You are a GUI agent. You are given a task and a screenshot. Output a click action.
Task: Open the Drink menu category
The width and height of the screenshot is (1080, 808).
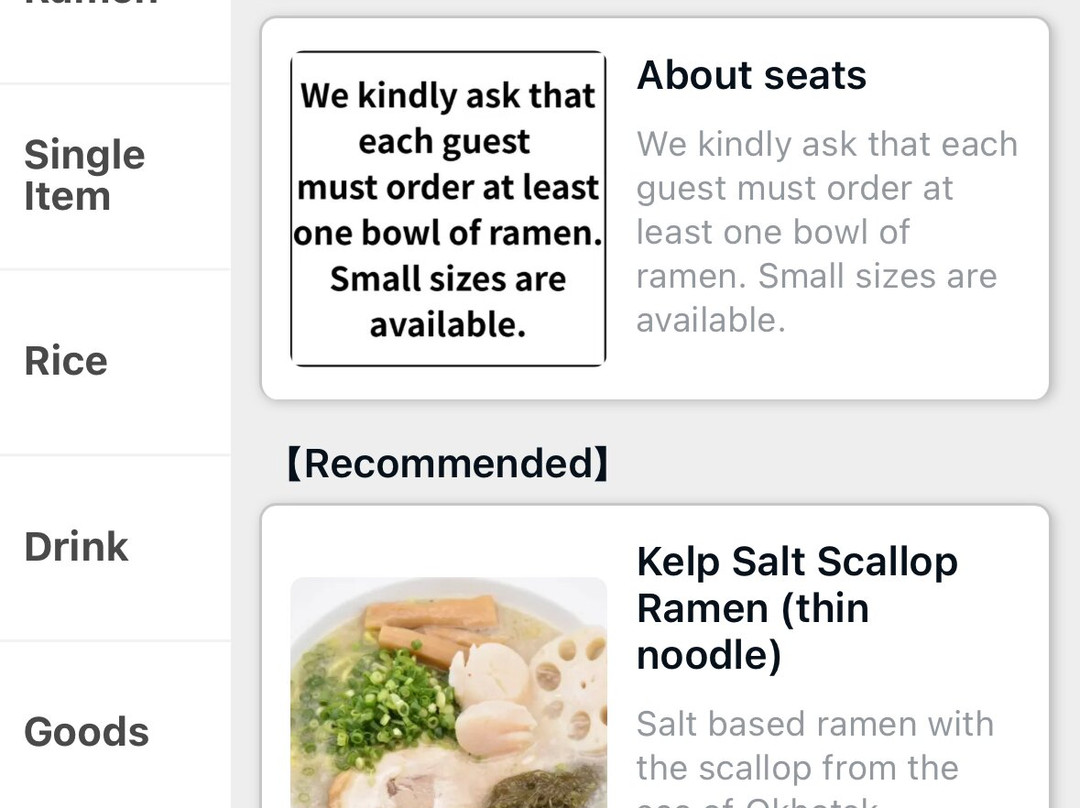(x=77, y=547)
